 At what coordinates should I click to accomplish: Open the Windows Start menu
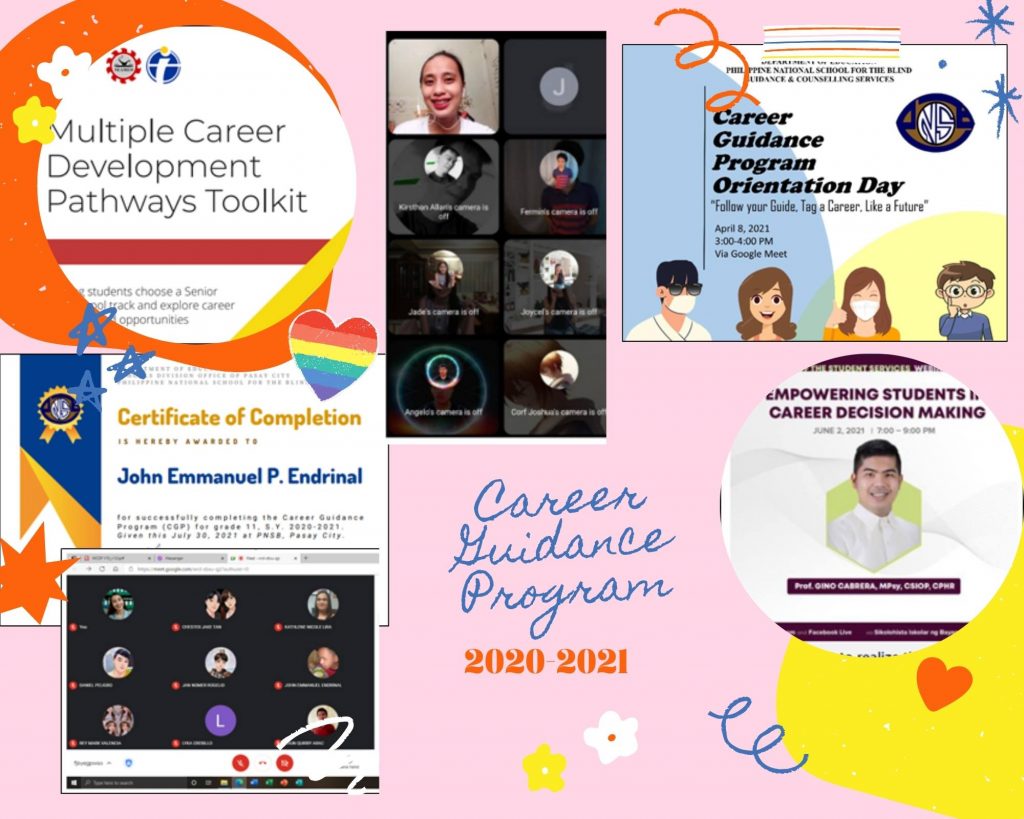coord(74,782)
